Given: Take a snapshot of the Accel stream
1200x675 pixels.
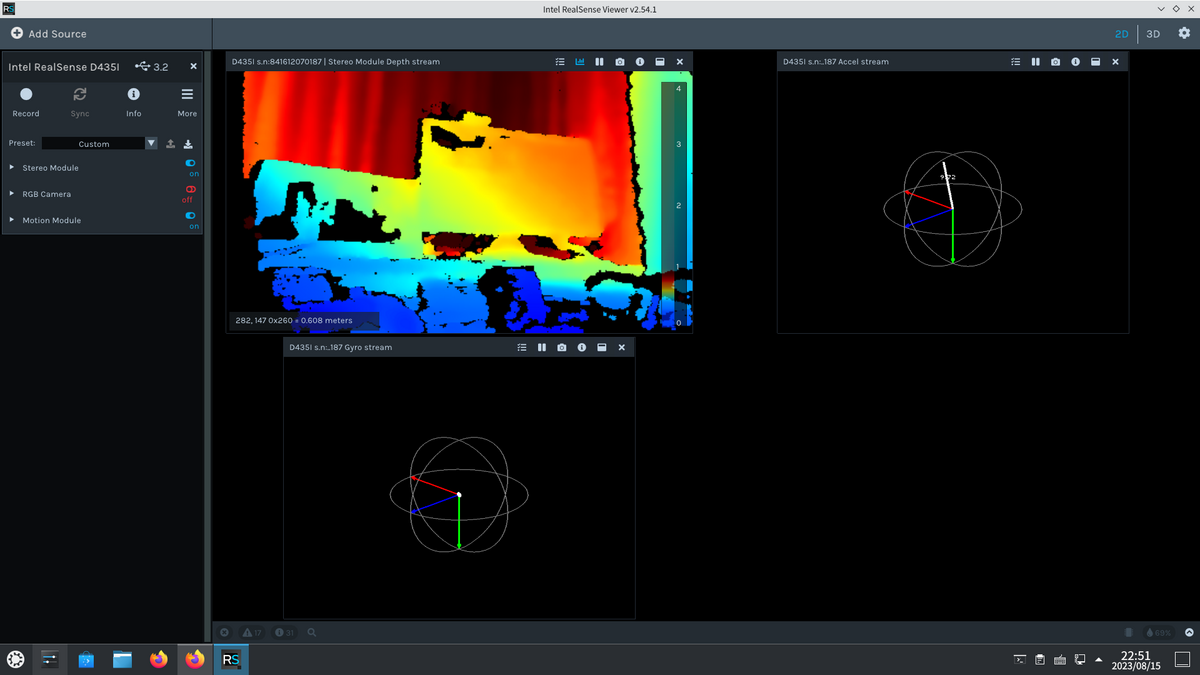Looking at the screenshot, I should [x=1055, y=62].
